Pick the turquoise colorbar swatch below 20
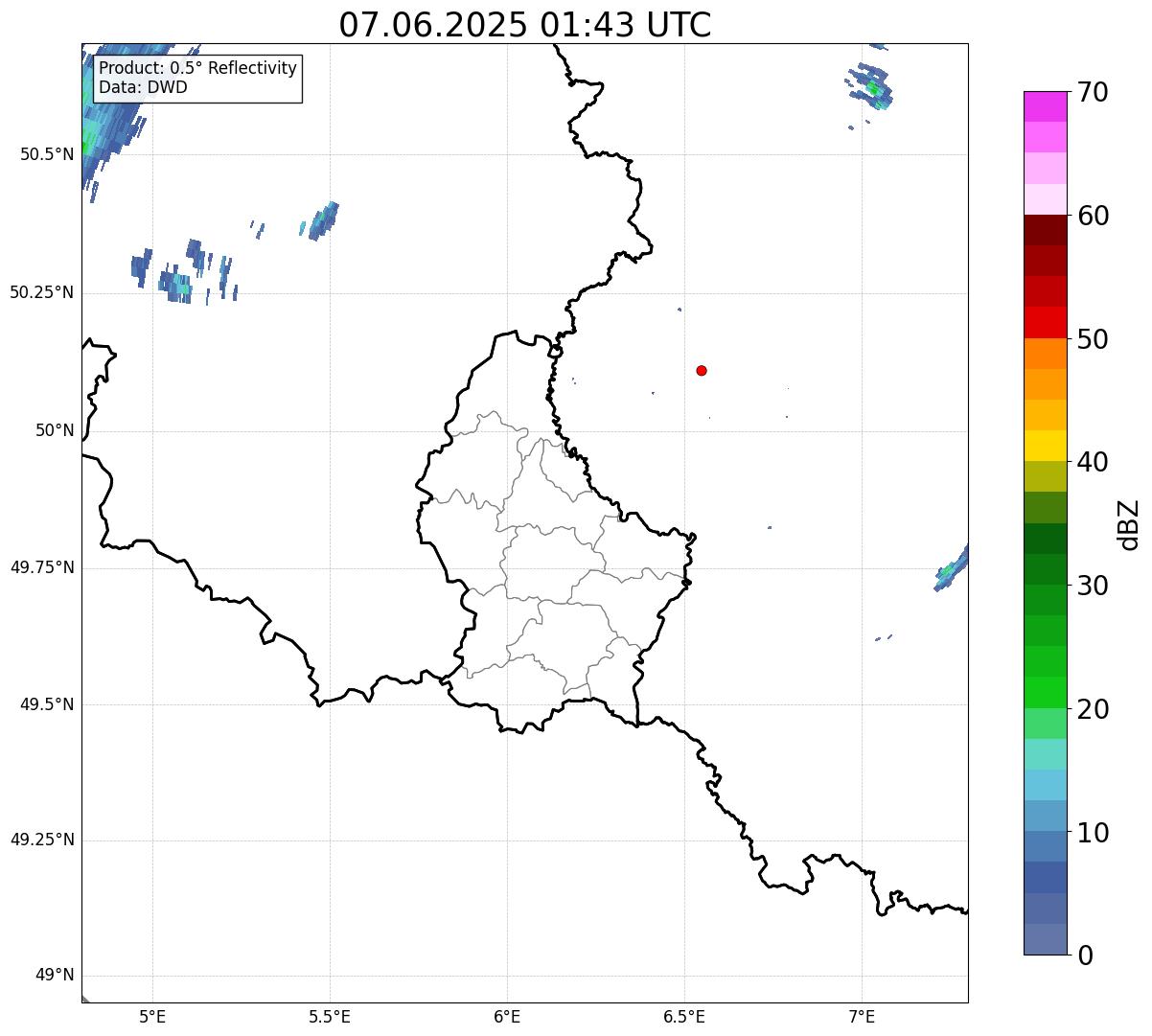This screenshot has height=1036, width=1152. (1046, 754)
